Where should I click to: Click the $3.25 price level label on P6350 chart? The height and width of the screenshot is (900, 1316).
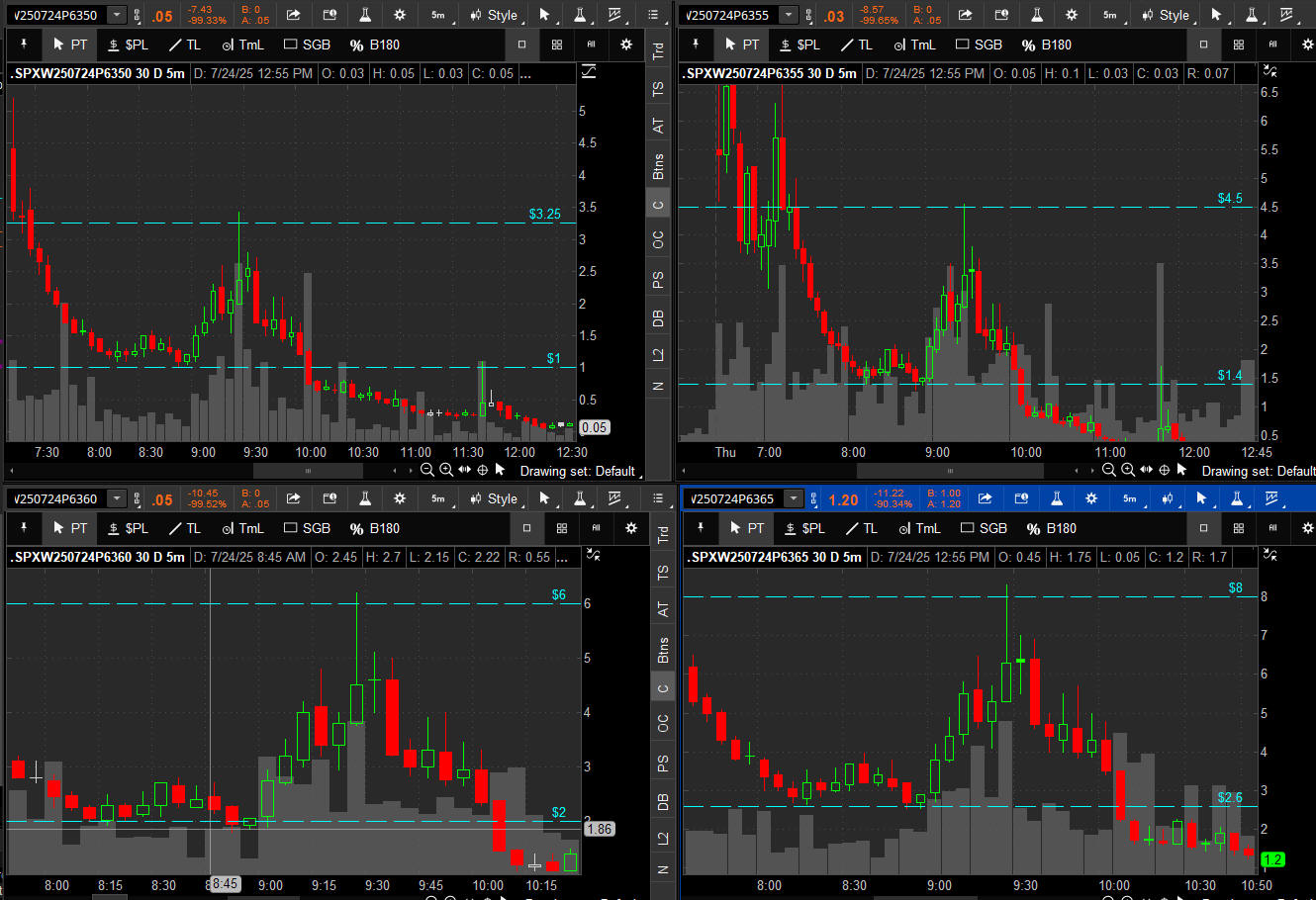544,214
